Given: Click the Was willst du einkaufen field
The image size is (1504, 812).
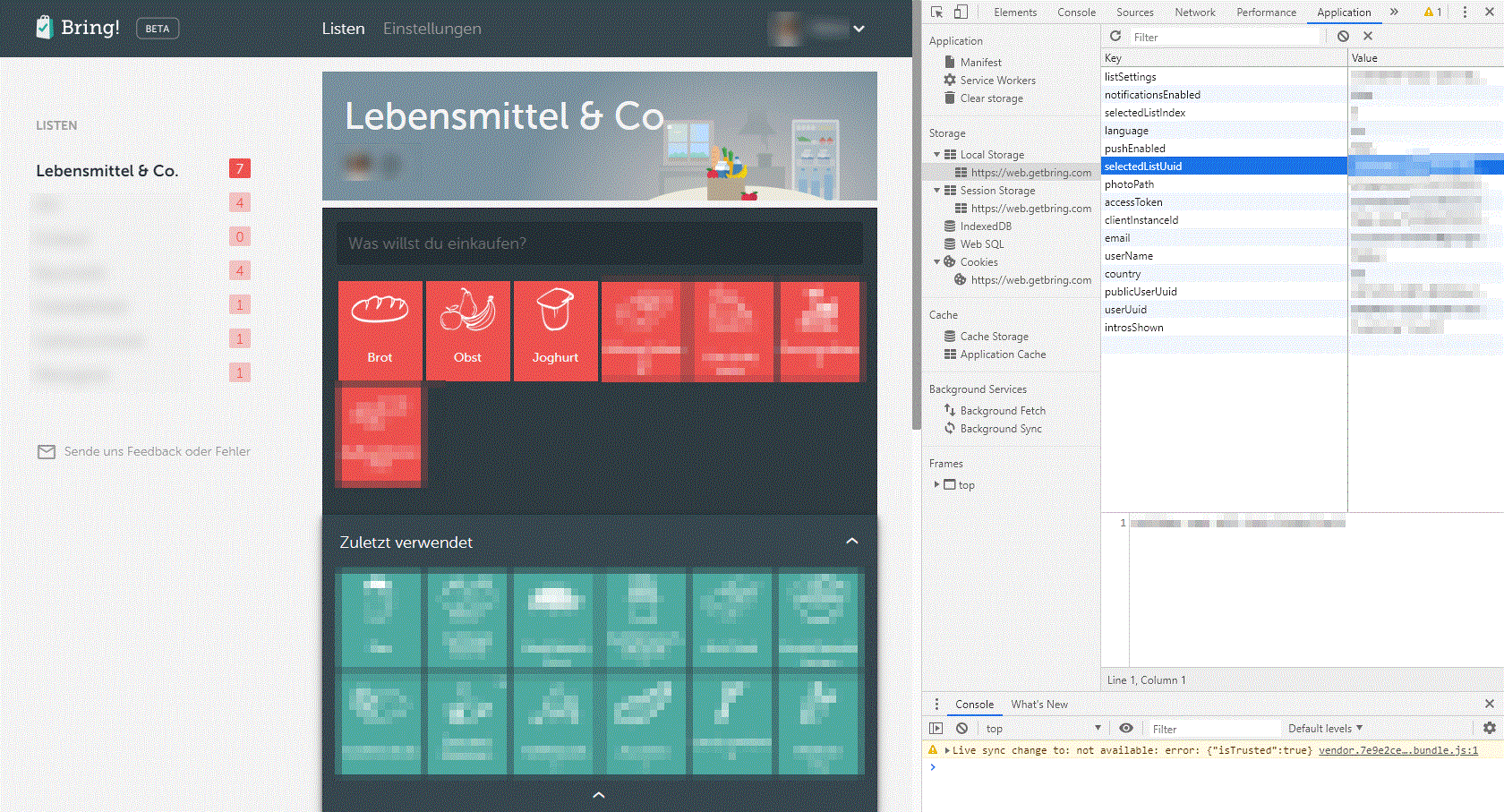Looking at the screenshot, I should tap(599, 244).
